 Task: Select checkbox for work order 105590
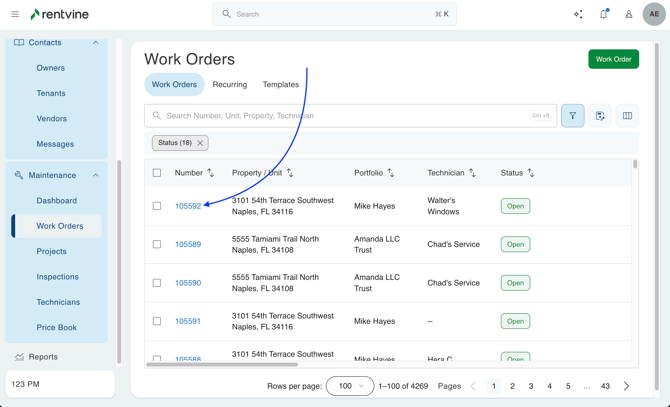(157, 283)
